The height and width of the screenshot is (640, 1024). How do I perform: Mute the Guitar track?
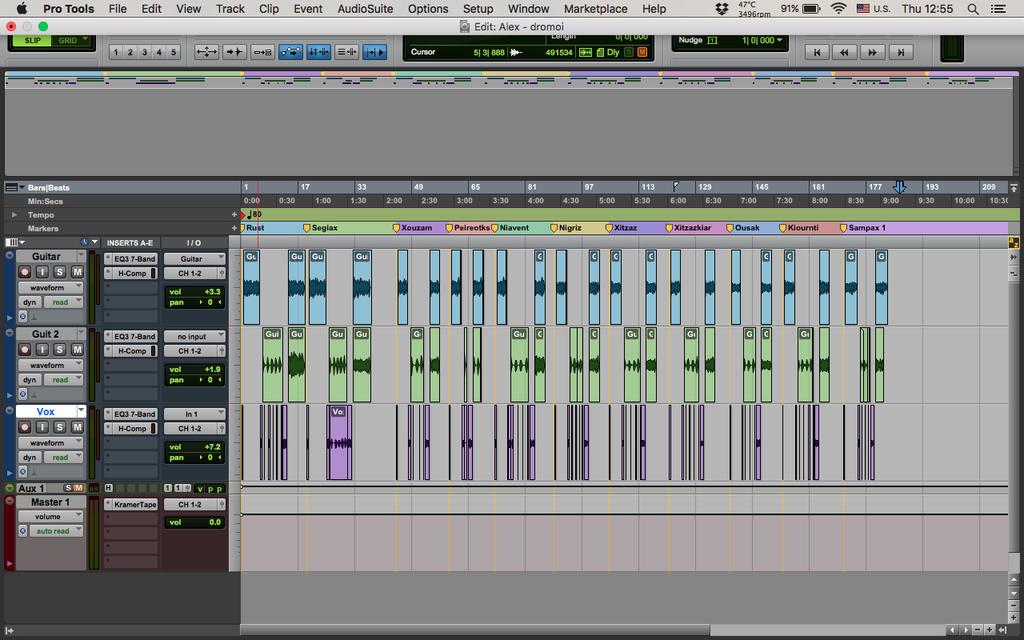click(77, 272)
